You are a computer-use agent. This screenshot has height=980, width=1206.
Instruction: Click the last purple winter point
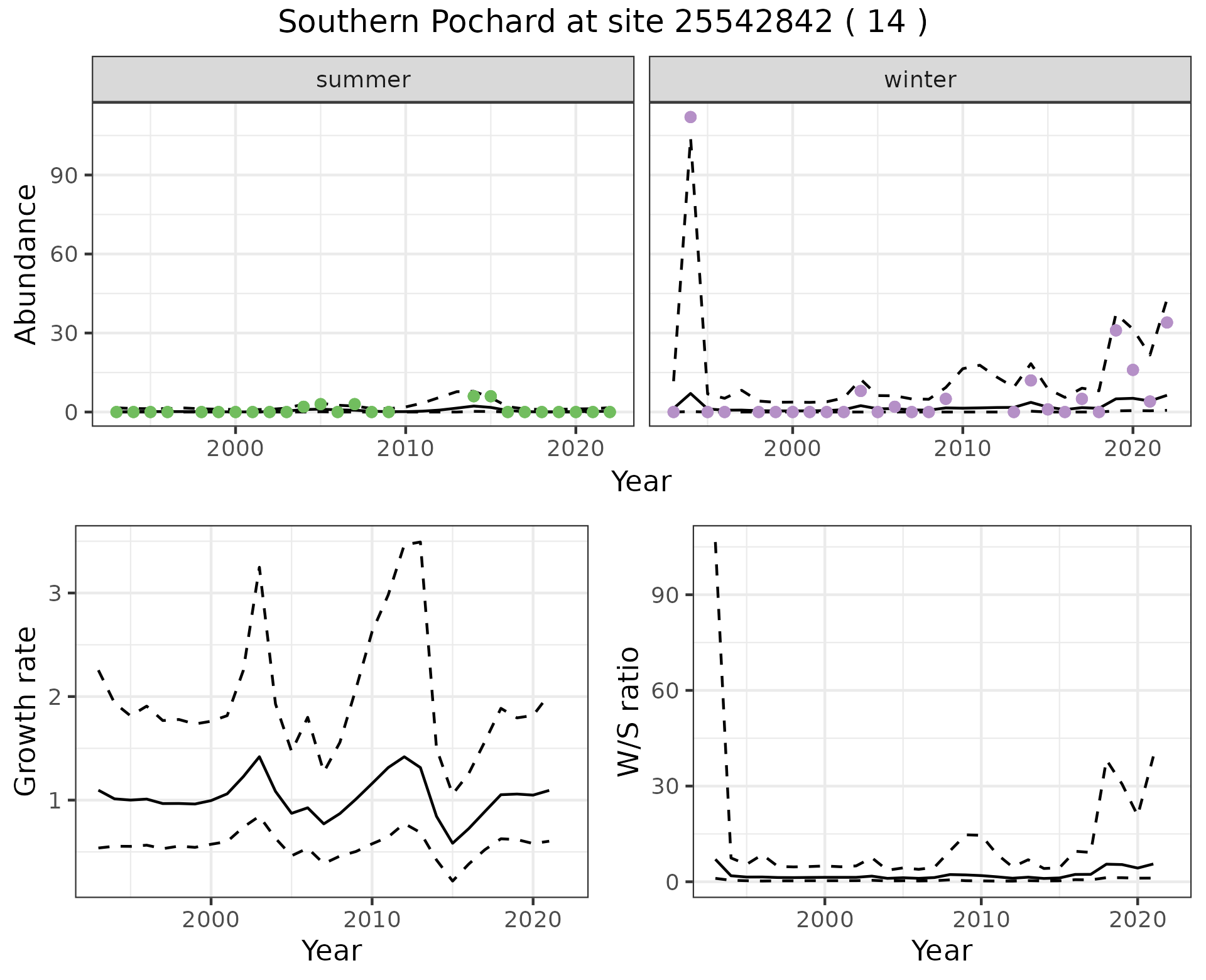coord(1167,322)
